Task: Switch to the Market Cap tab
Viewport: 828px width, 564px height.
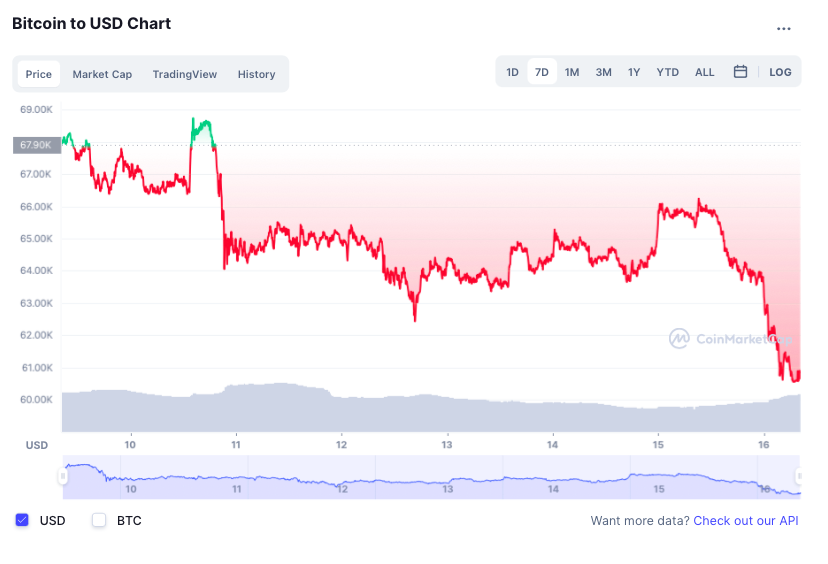Action: pyautogui.click(x=102, y=74)
